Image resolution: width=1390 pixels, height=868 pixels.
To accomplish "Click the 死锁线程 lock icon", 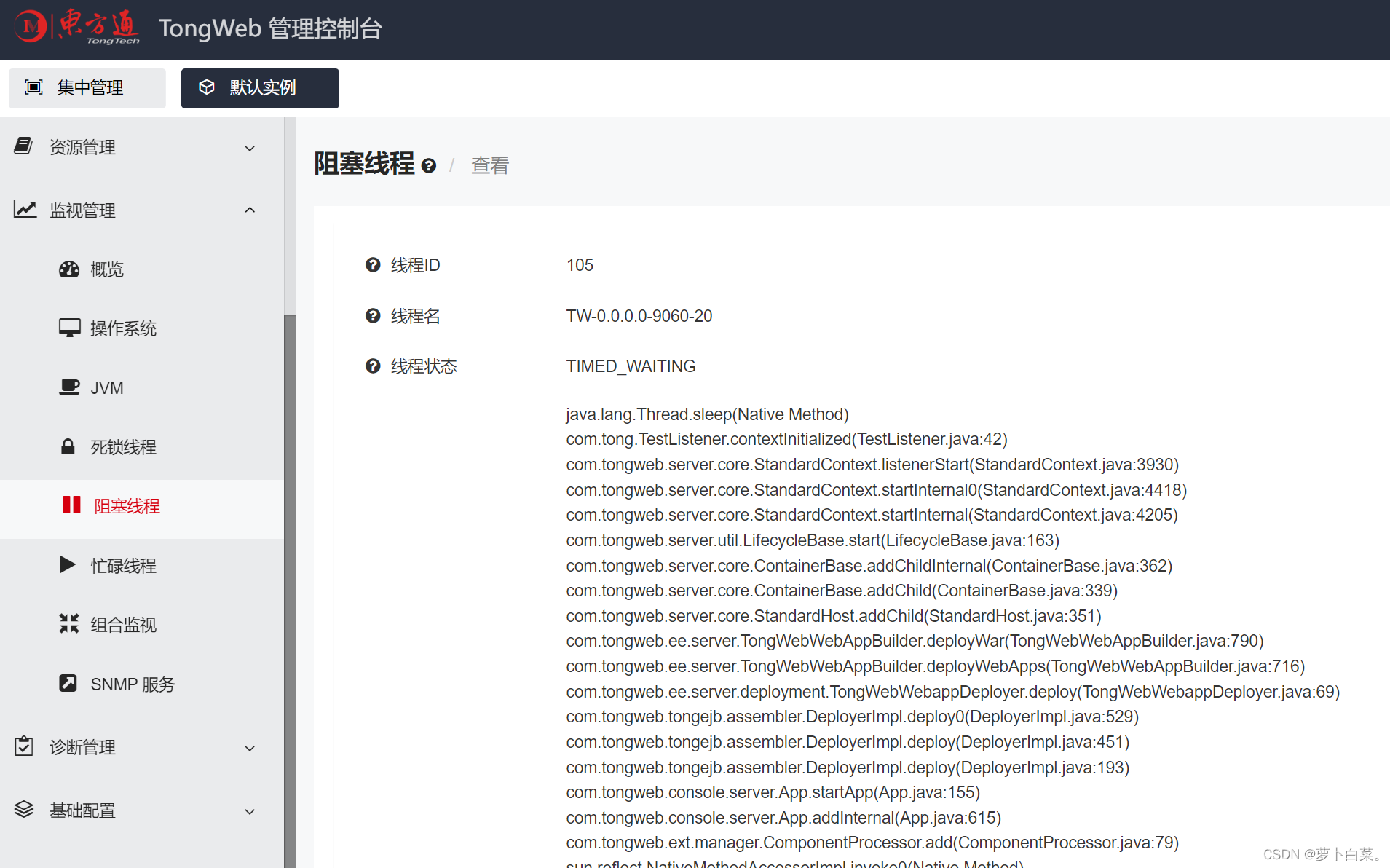I will point(69,446).
